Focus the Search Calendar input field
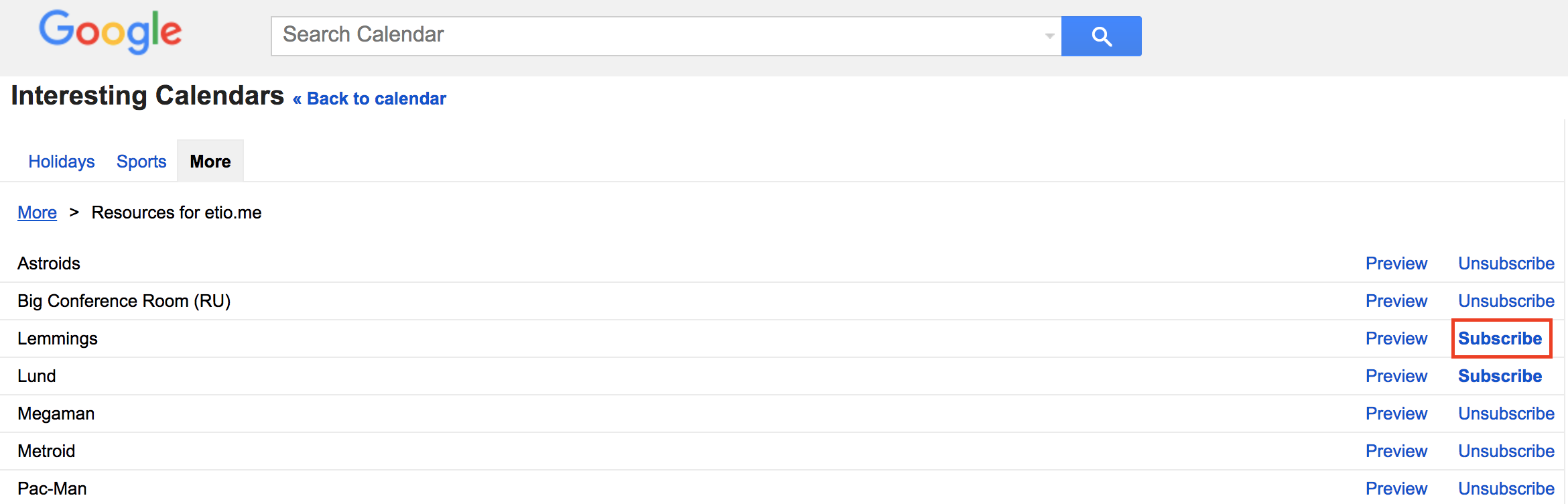1568x504 pixels. pyautogui.click(x=657, y=36)
